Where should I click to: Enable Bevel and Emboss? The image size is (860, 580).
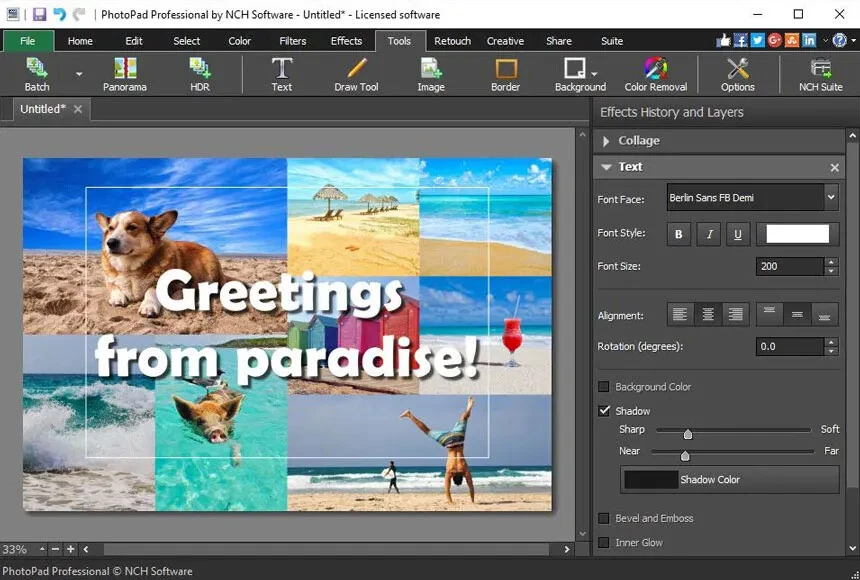[604, 518]
